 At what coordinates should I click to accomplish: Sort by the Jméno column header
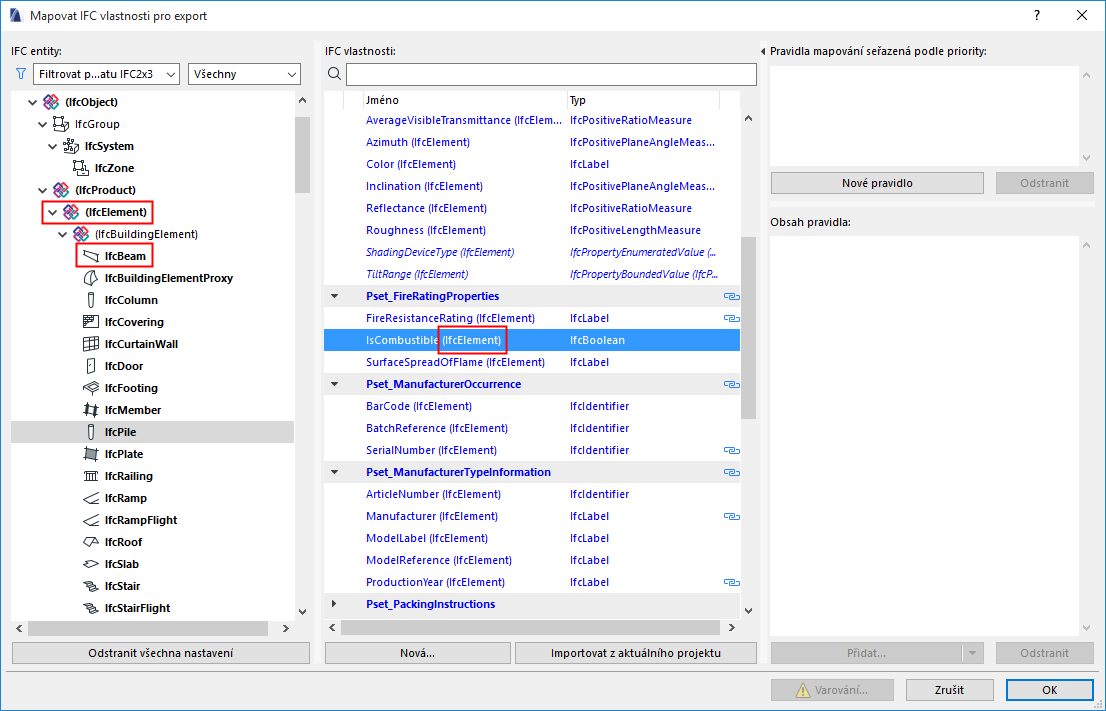point(465,100)
